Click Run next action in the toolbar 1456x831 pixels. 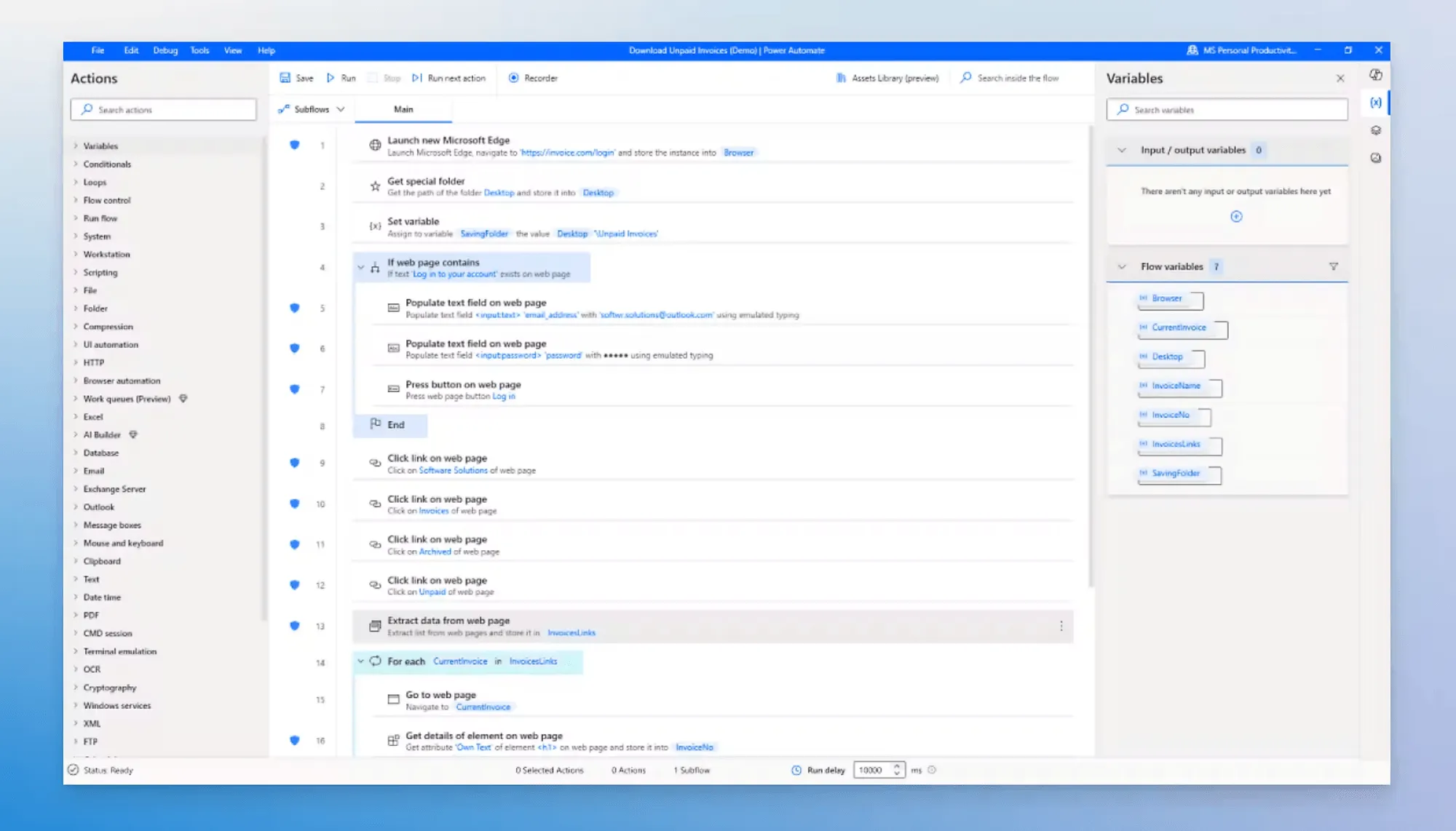[448, 78]
